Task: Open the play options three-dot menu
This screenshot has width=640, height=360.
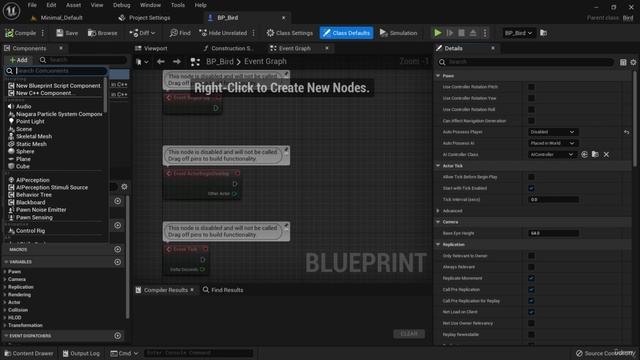Action: tap(485, 33)
